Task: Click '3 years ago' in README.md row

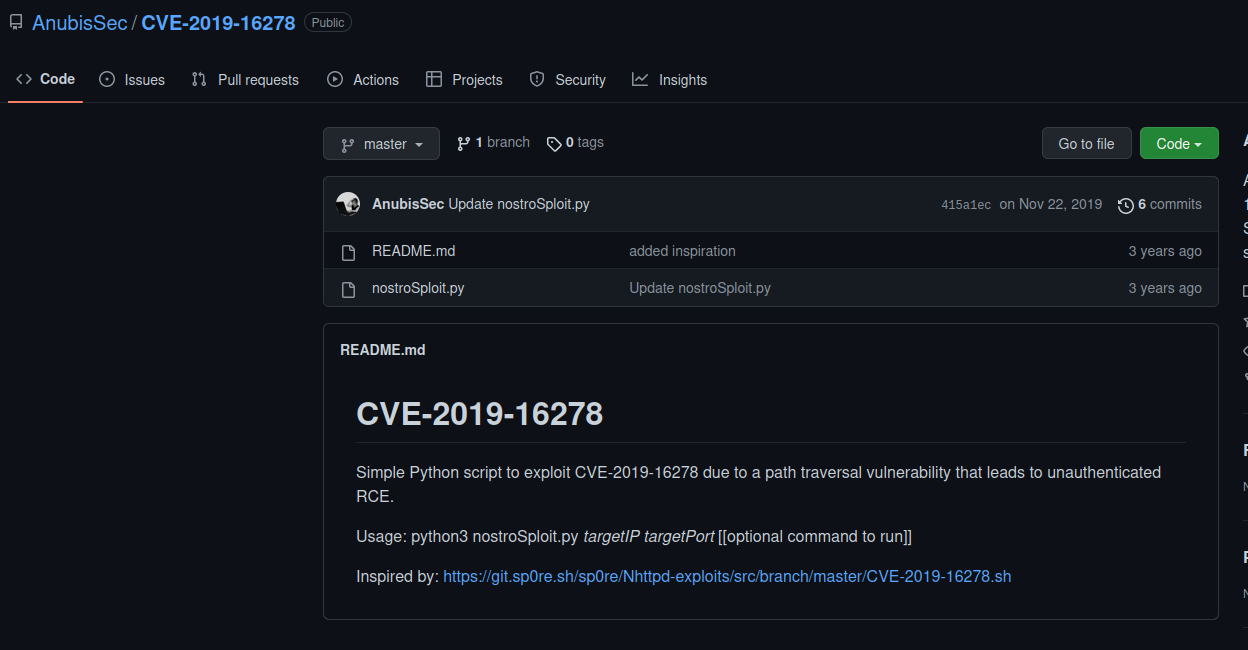Action: tap(1165, 251)
